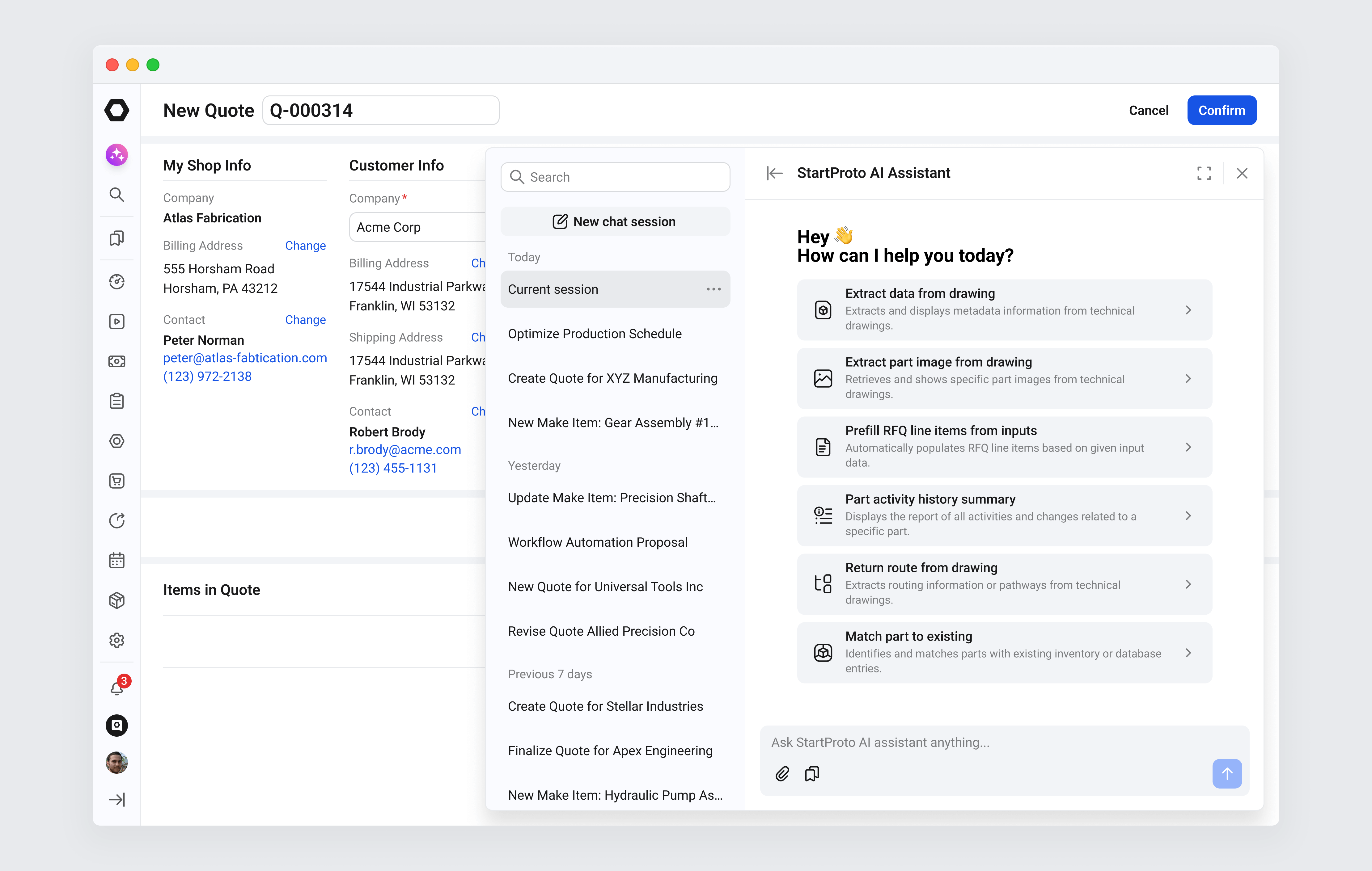Send message with the up-arrow button

pos(1227,773)
